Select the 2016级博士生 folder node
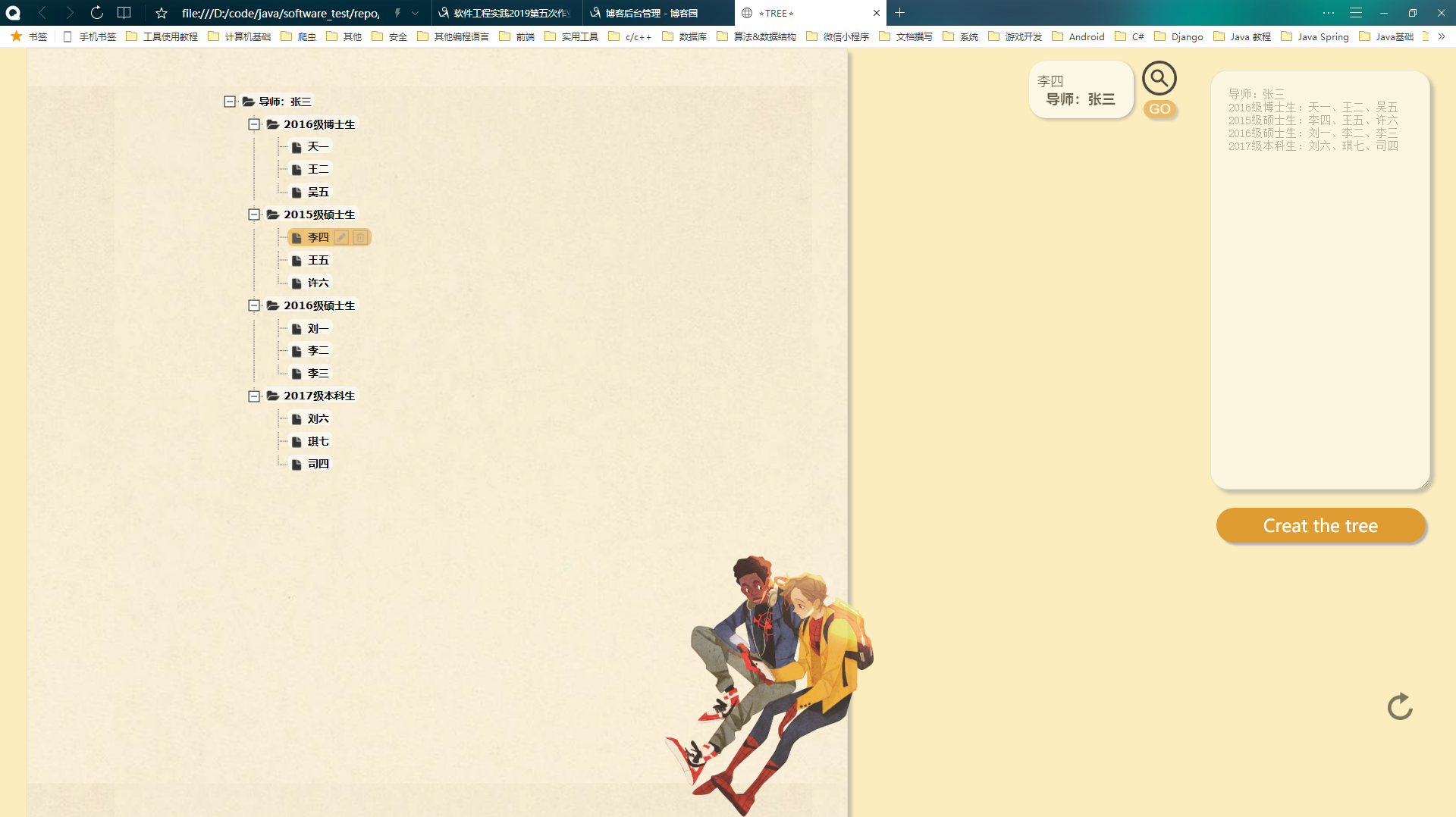1456x817 pixels. coord(311,124)
